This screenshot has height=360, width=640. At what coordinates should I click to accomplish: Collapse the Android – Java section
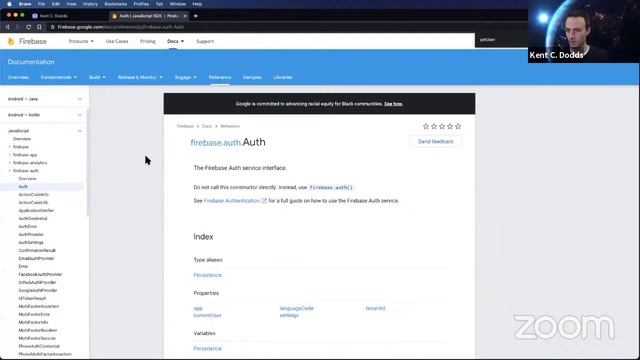[80, 99]
